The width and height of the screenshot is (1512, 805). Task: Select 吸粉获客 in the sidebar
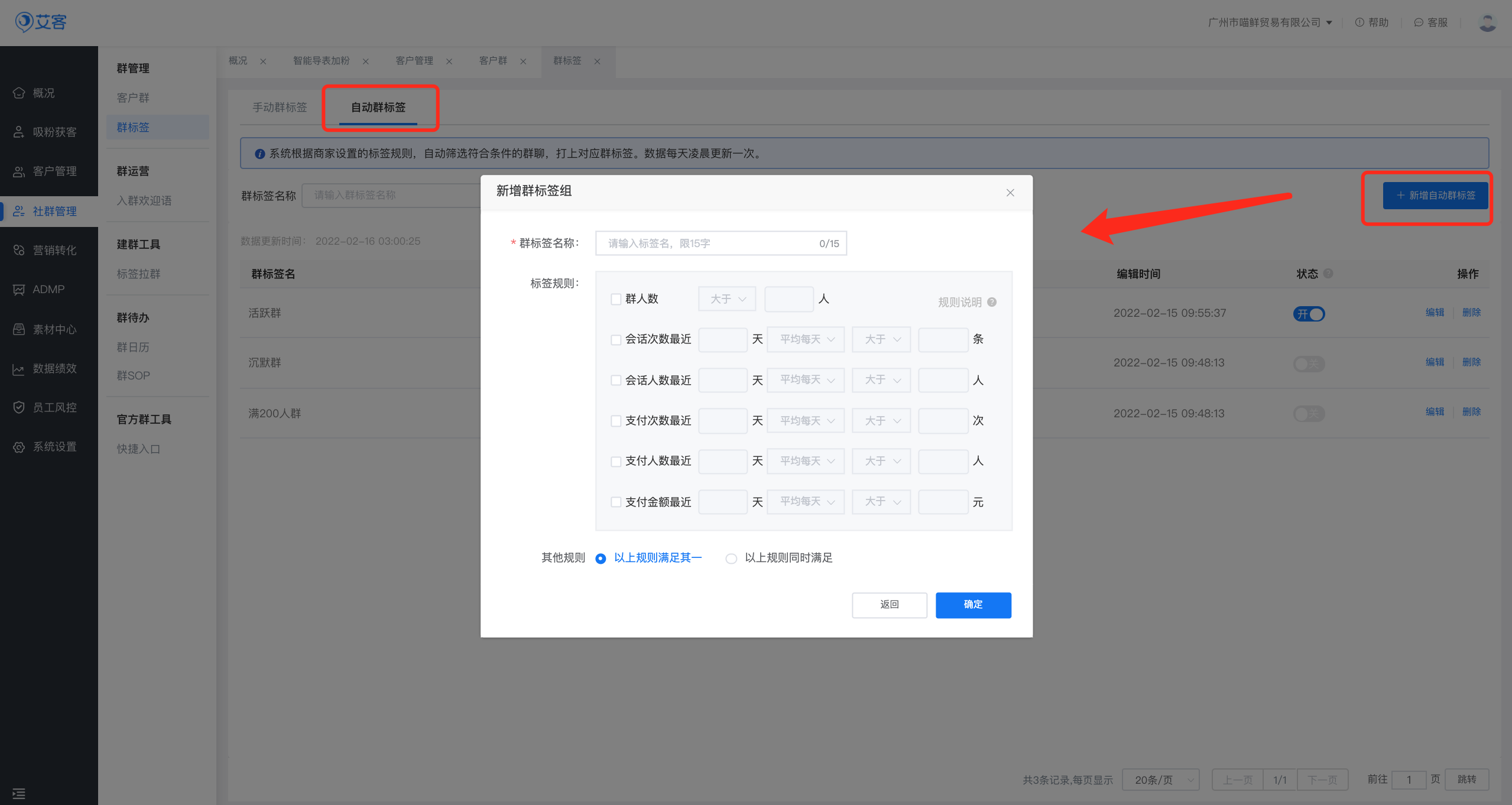tap(54, 131)
